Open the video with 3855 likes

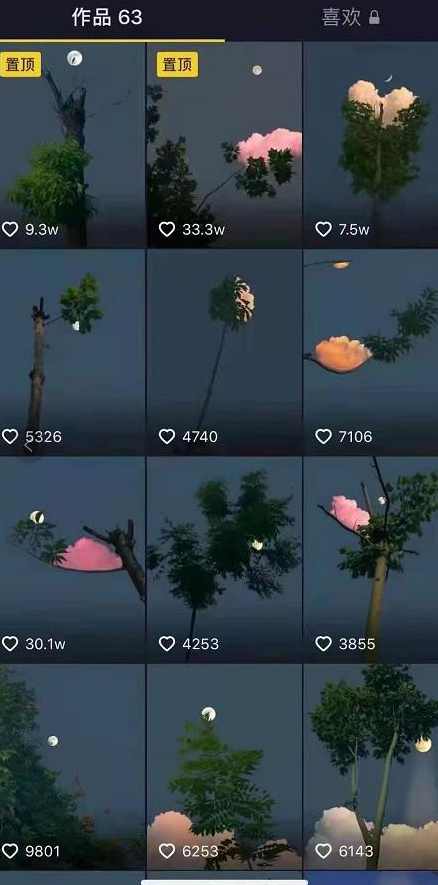(371, 560)
